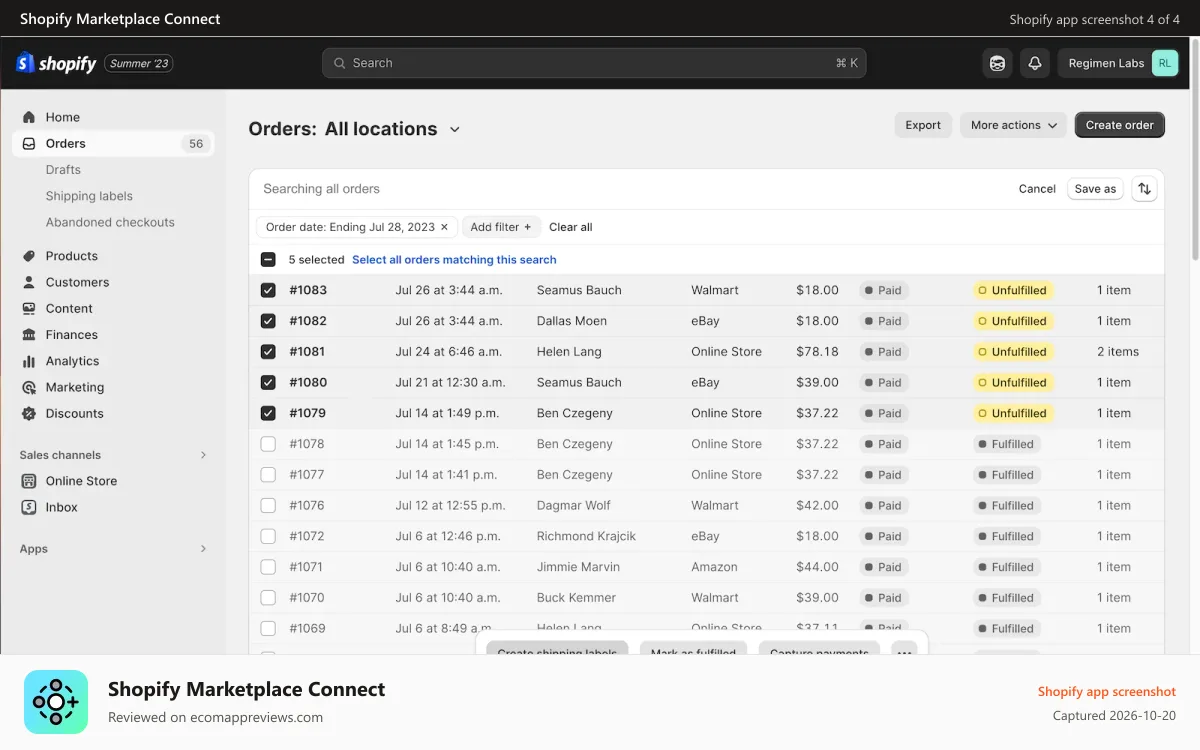Viewport: 1200px width, 750px height.
Task: Uncheck order #1082
Action: (268, 321)
